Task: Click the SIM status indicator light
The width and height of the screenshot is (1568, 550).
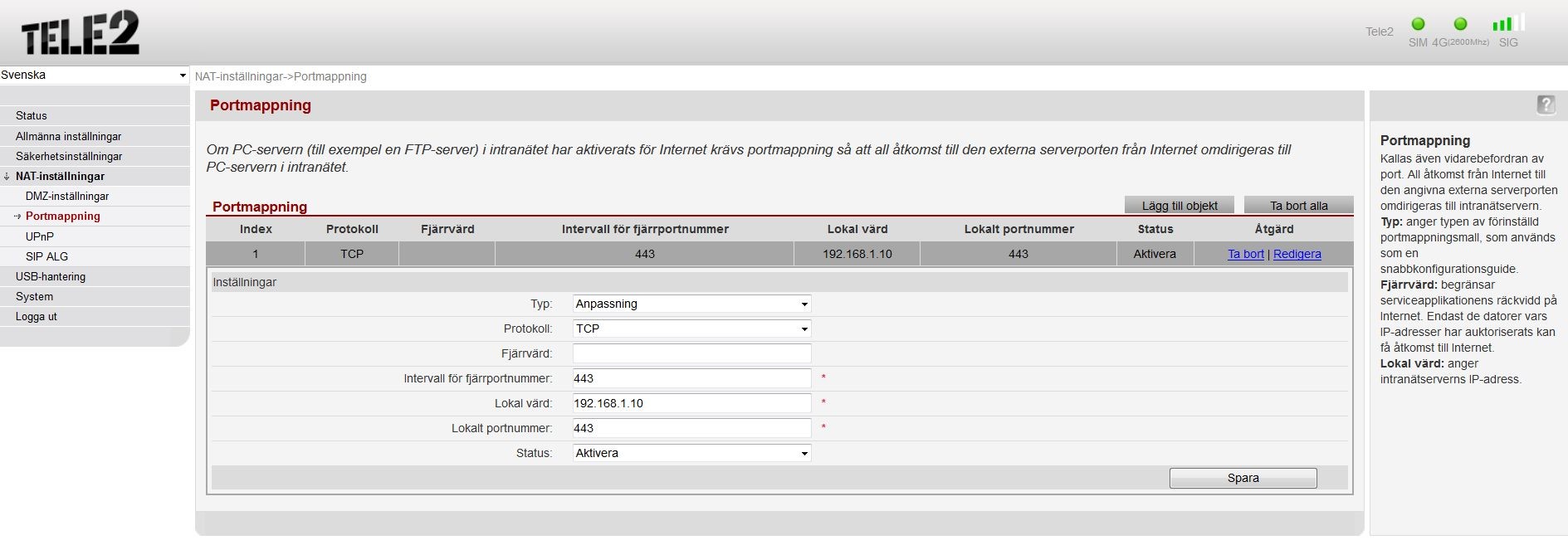Action: (x=1418, y=24)
